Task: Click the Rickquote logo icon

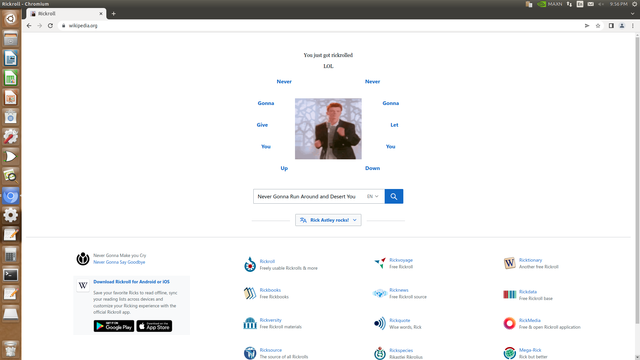Action: pyautogui.click(x=380, y=323)
